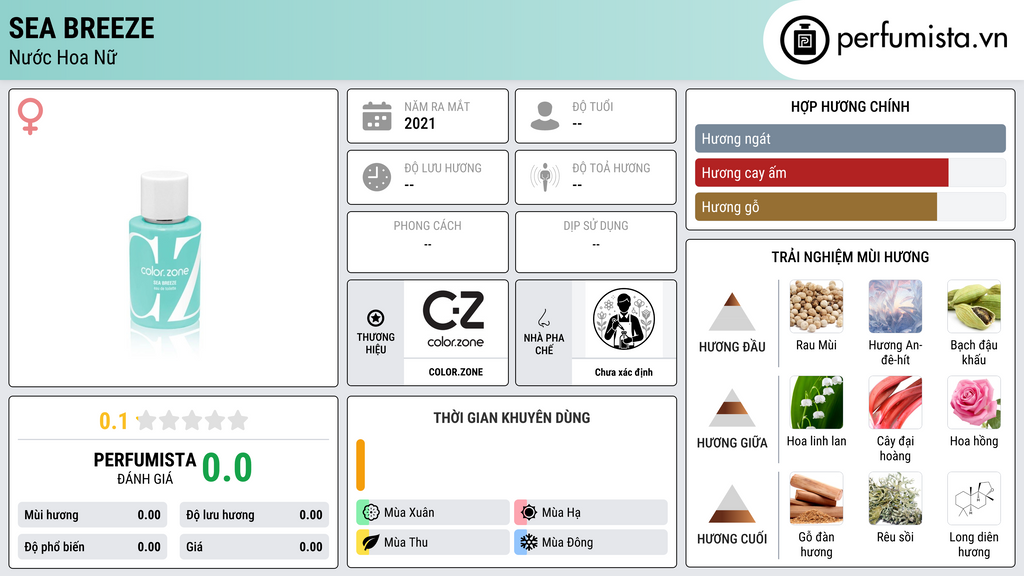The width and height of the screenshot is (1024, 576).
Task: Click the clock icon beside Độ lưu hương
Action: point(377,178)
